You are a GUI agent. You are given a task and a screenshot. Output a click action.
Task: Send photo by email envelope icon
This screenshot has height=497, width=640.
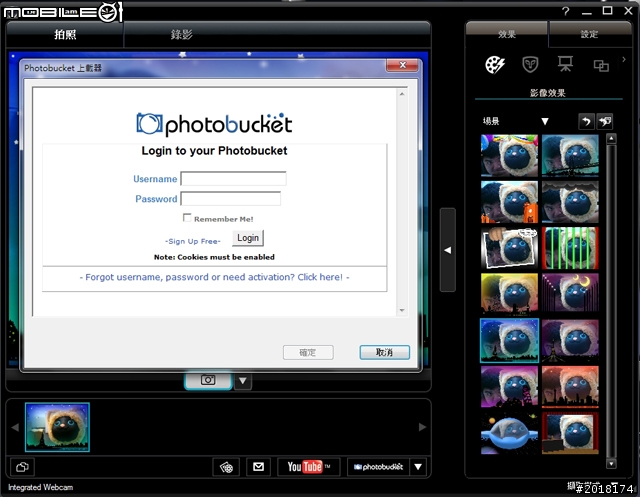tap(258, 467)
